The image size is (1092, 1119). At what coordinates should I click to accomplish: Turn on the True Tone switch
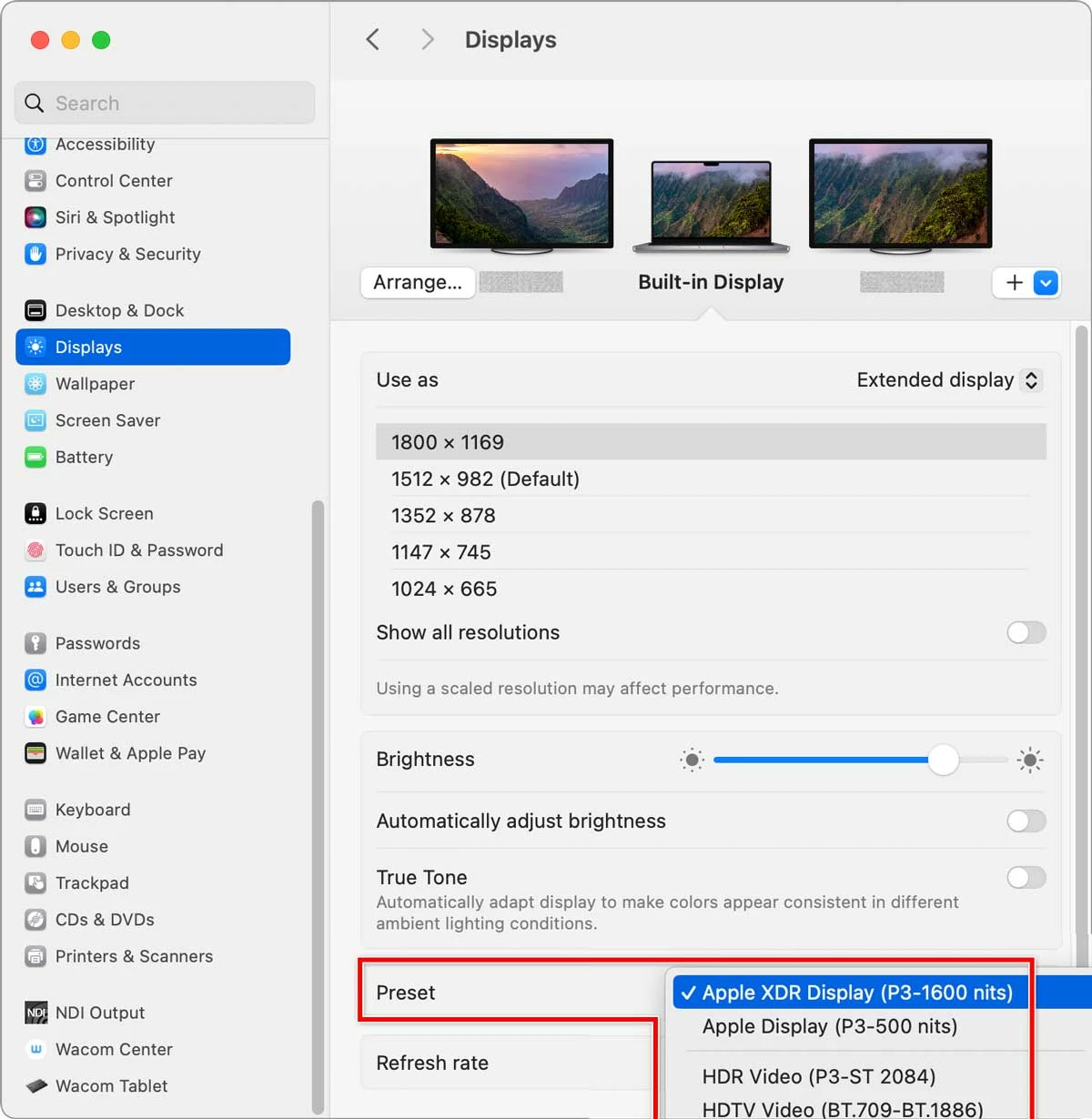(1026, 877)
